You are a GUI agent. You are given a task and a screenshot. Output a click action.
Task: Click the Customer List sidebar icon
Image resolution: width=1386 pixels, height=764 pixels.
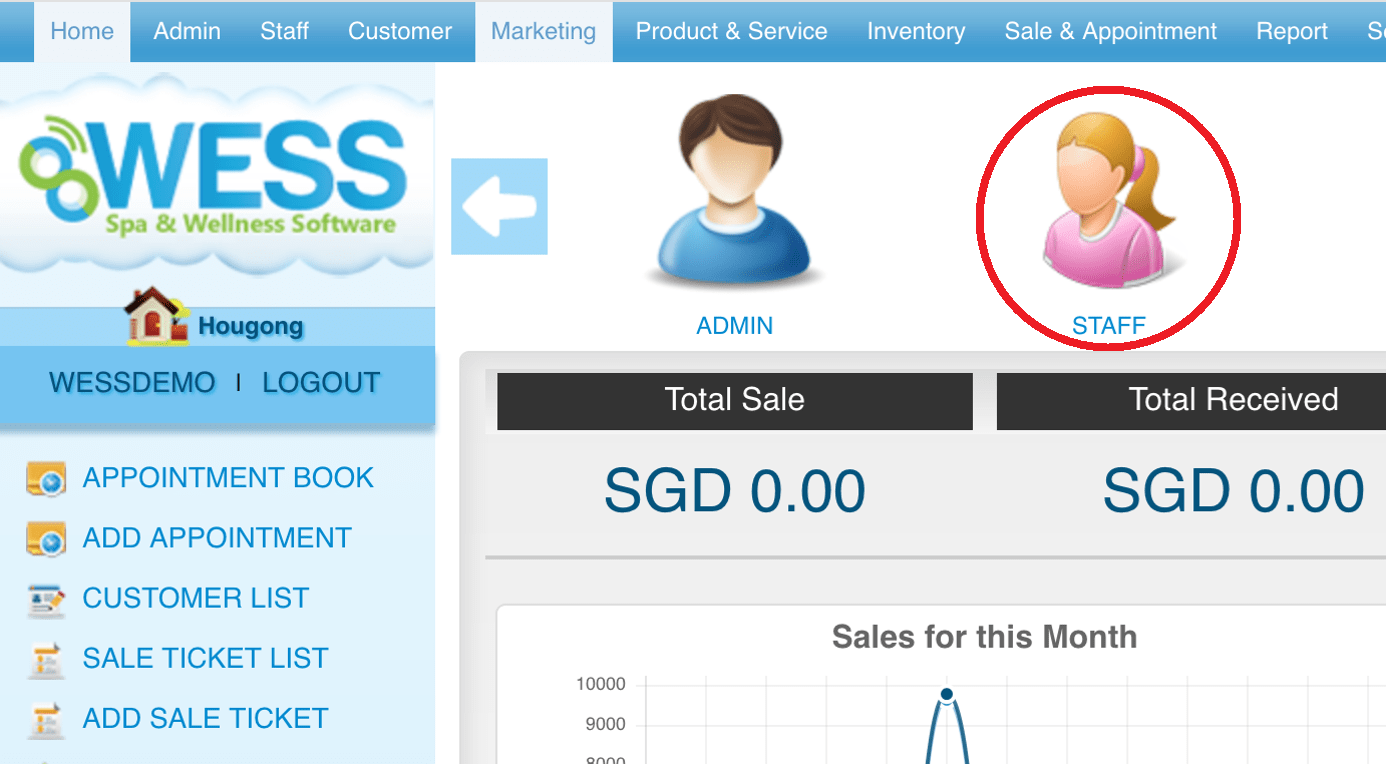[x=46, y=599]
